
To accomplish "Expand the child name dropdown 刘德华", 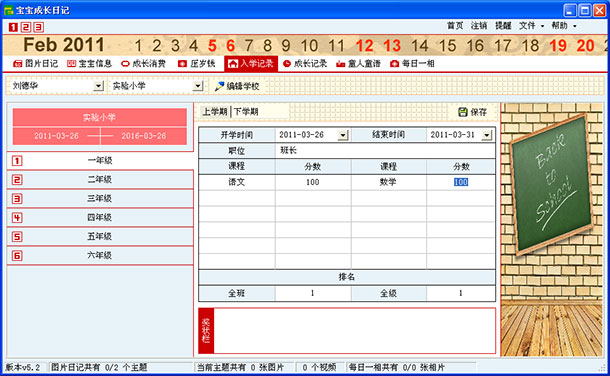I will point(99,86).
